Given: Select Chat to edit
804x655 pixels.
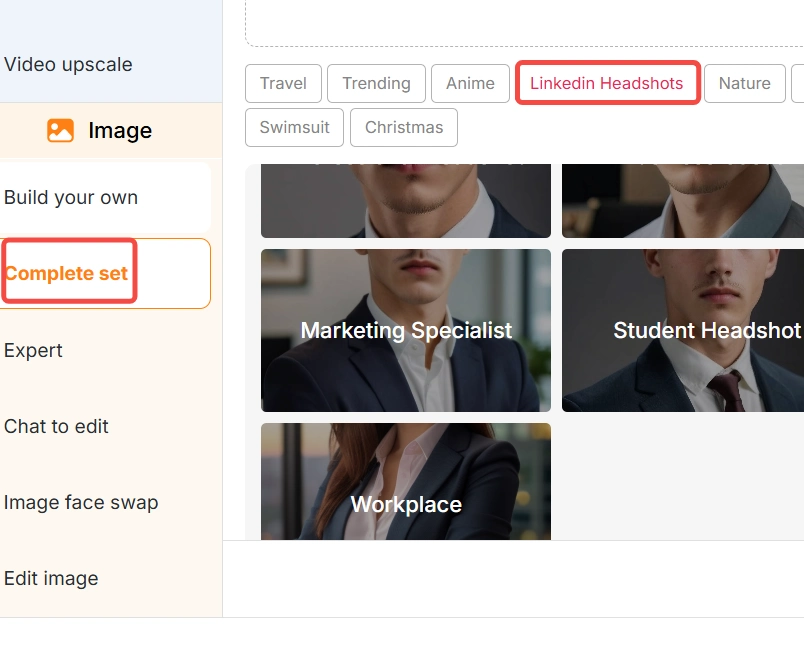Looking at the screenshot, I should [x=55, y=426].
